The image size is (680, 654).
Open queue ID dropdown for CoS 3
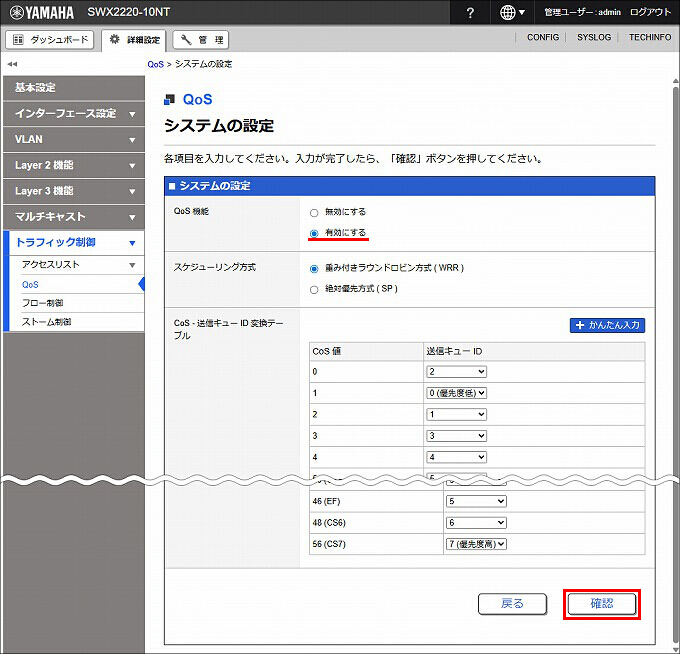pyautogui.click(x=456, y=436)
